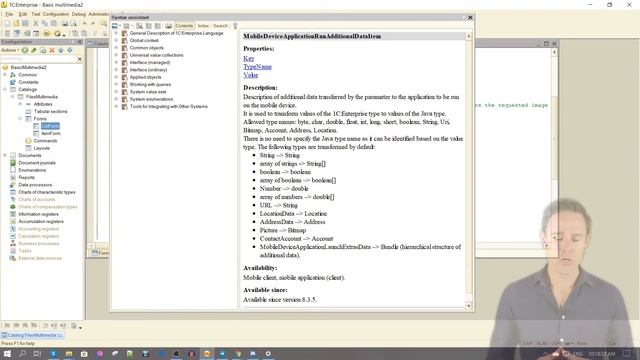The width and height of the screenshot is (640, 360).
Task: Open the TypeName property link
Action: pos(258,67)
